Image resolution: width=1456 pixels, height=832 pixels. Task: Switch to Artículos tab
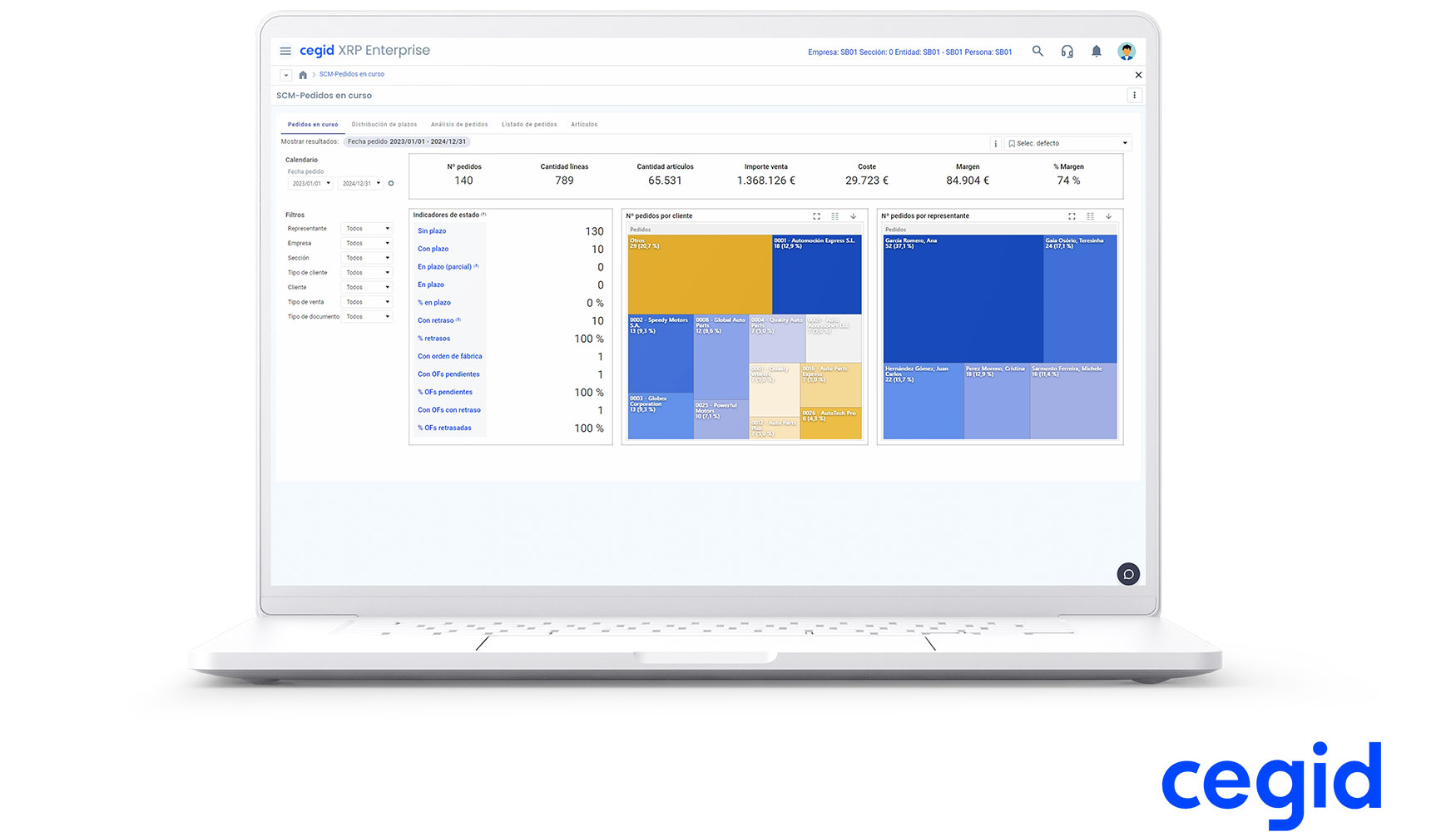[x=584, y=125]
